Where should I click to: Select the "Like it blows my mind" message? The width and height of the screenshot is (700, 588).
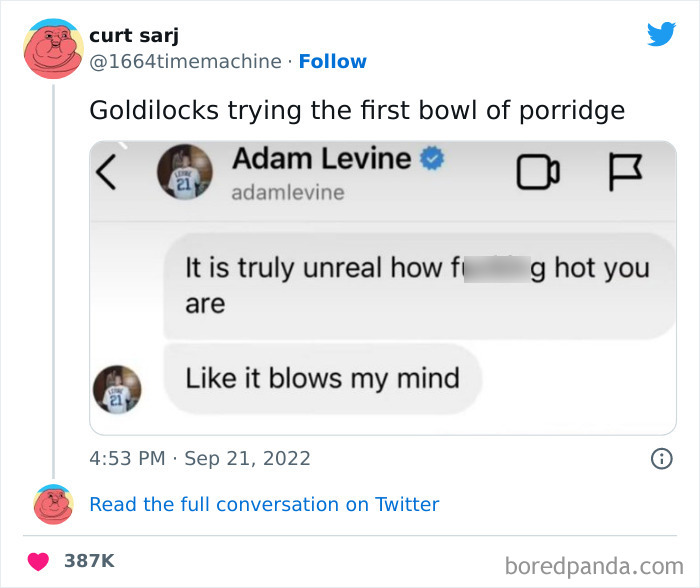(322, 378)
